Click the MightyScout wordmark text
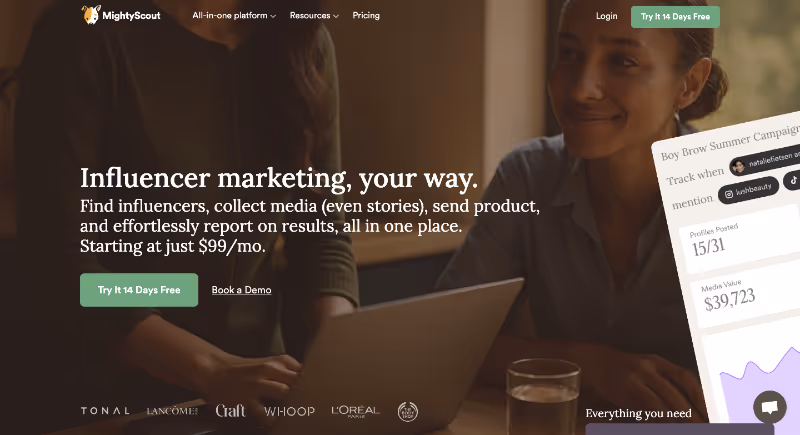The height and width of the screenshot is (435, 800). tap(131, 16)
